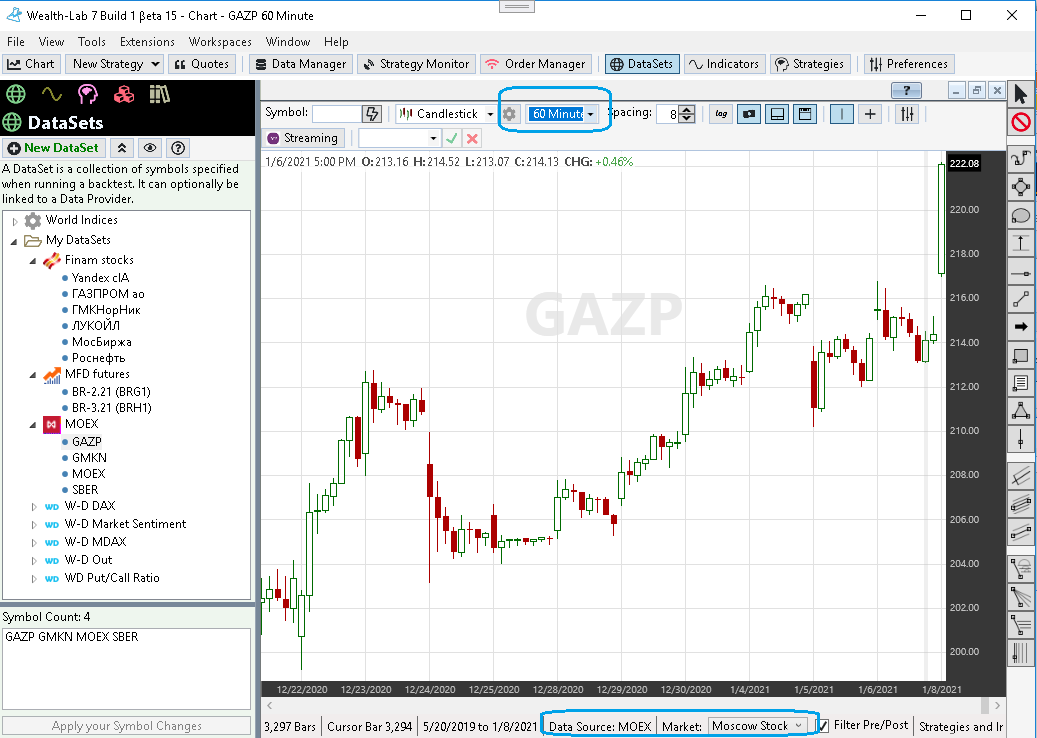Open the New Strategy dropdown arrow
This screenshot has width=1037, height=738.
(155, 64)
